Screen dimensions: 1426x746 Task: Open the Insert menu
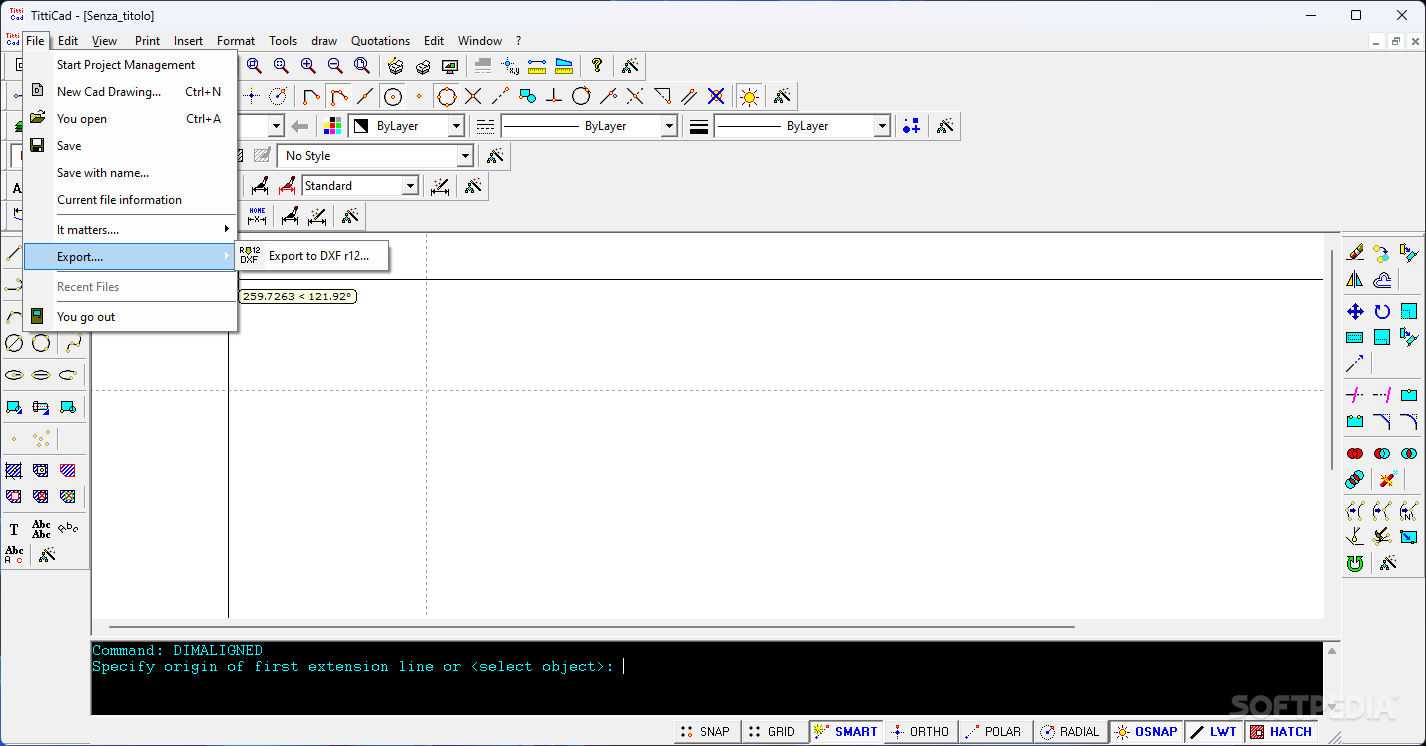(188, 41)
